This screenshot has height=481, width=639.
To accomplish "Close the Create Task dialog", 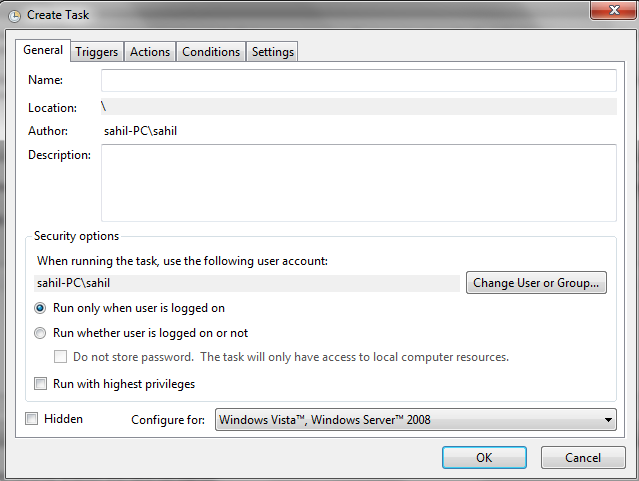I will [x=613, y=10].
